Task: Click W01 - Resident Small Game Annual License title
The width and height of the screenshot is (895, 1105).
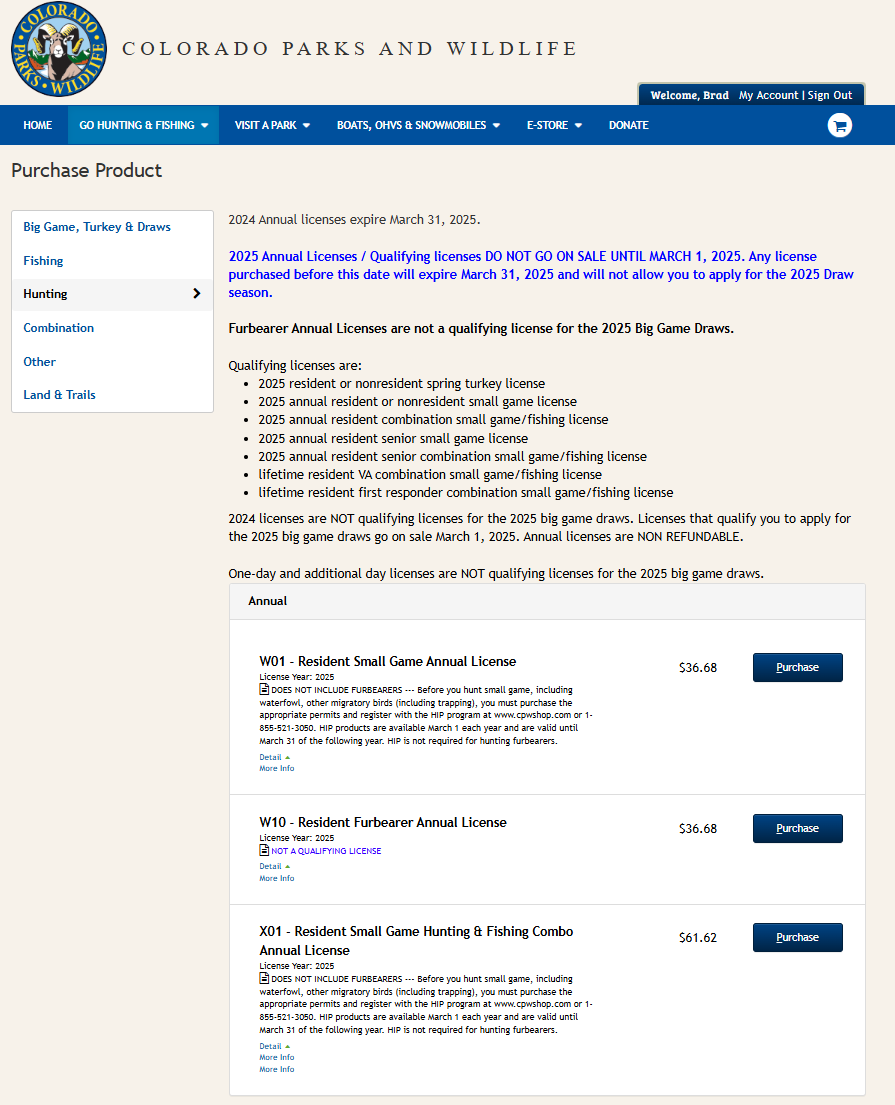Action: (x=388, y=661)
